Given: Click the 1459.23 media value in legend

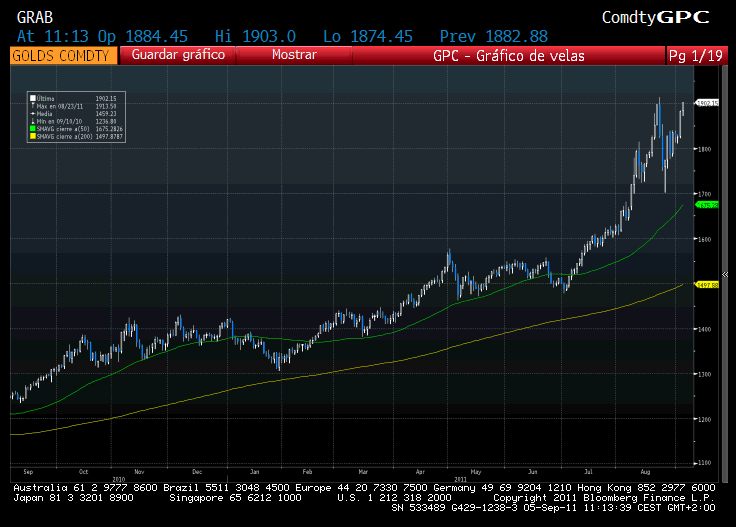Looking at the screenshot, I should click(106, 114).
